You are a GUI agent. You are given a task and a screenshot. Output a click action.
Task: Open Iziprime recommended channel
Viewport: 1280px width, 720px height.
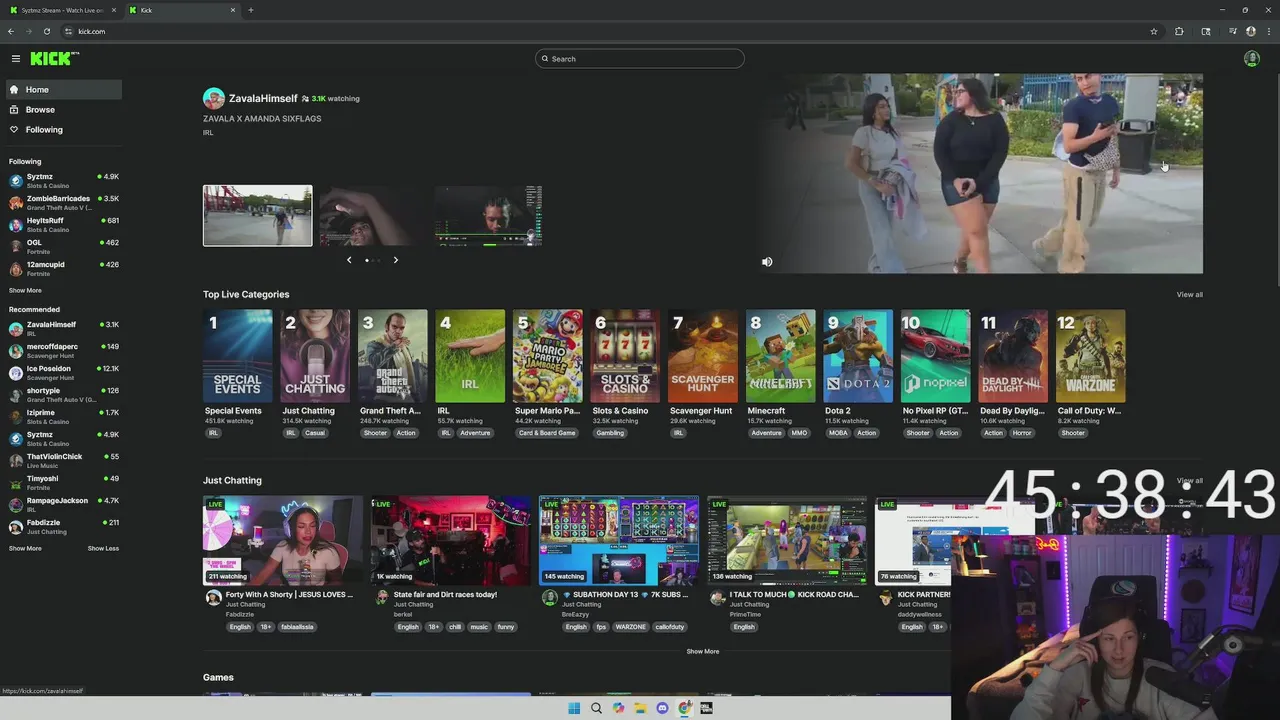64,417
